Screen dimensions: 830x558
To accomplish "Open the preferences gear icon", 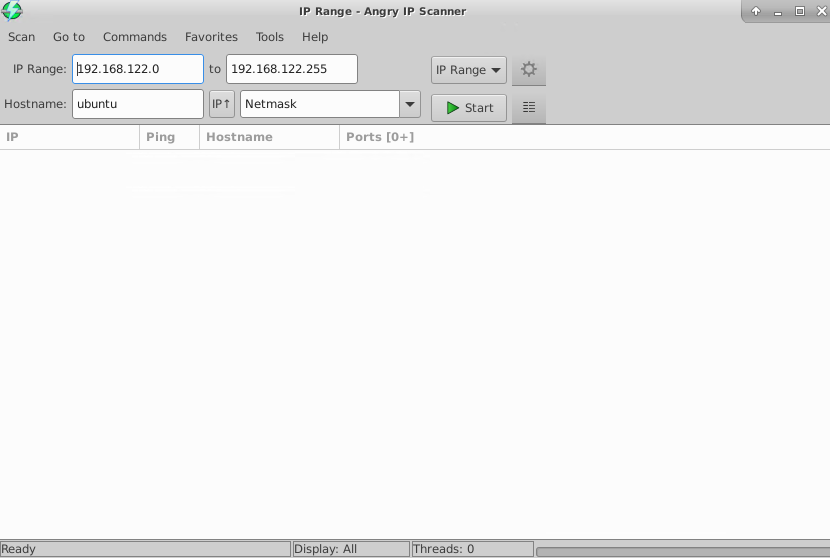I will pos(528,69).
